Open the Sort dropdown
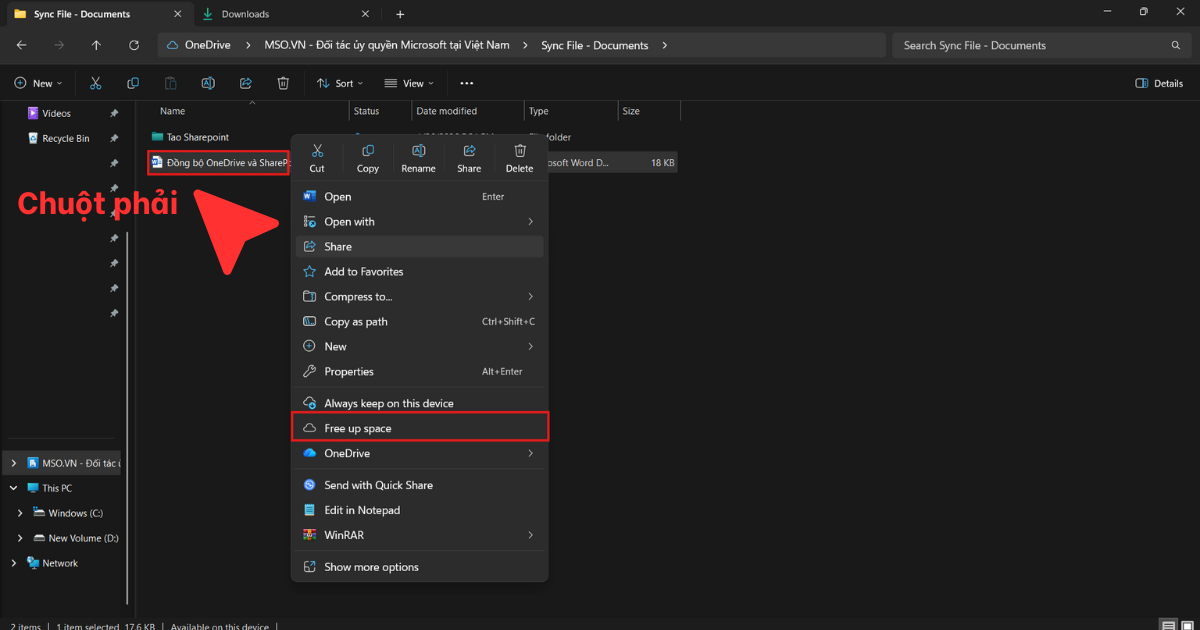Screen dimensions: 1200x630 (x=340, y=83)
